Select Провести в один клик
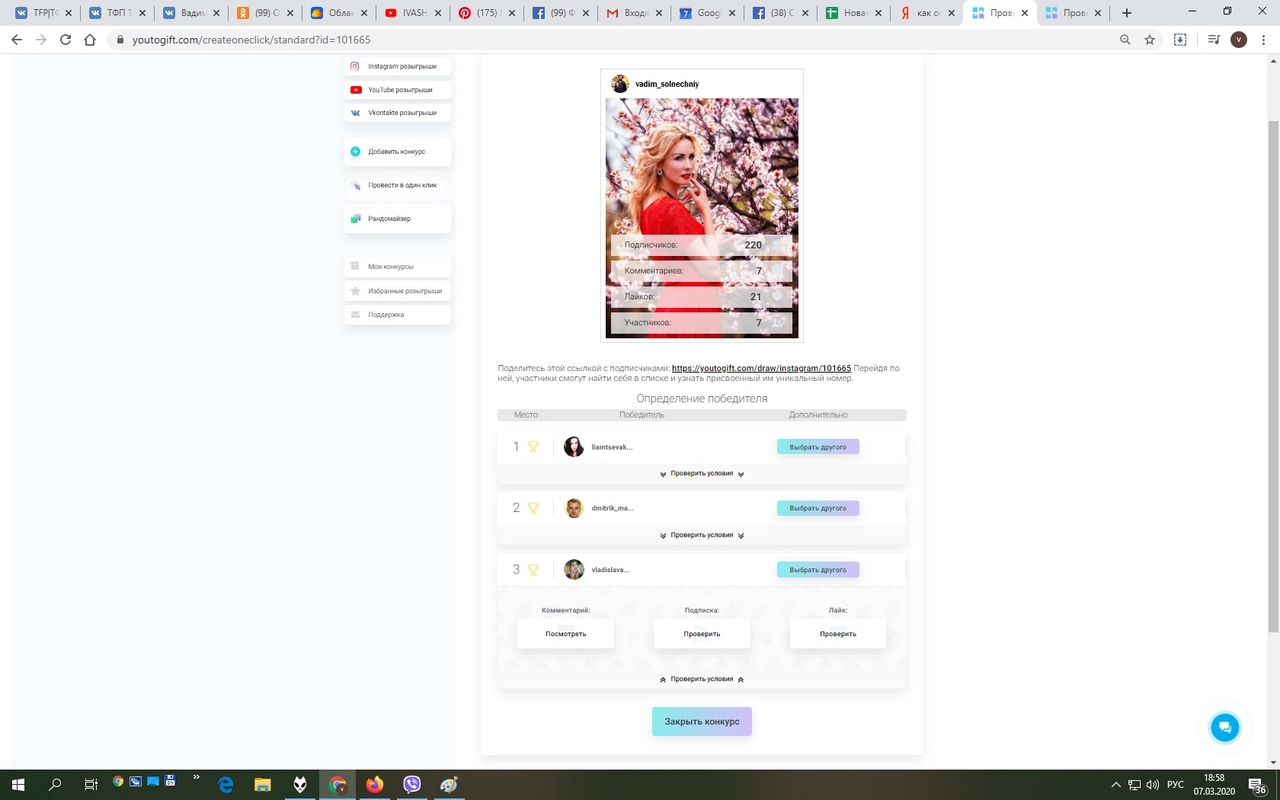1280x800 pixels. [x=397, y=185]
